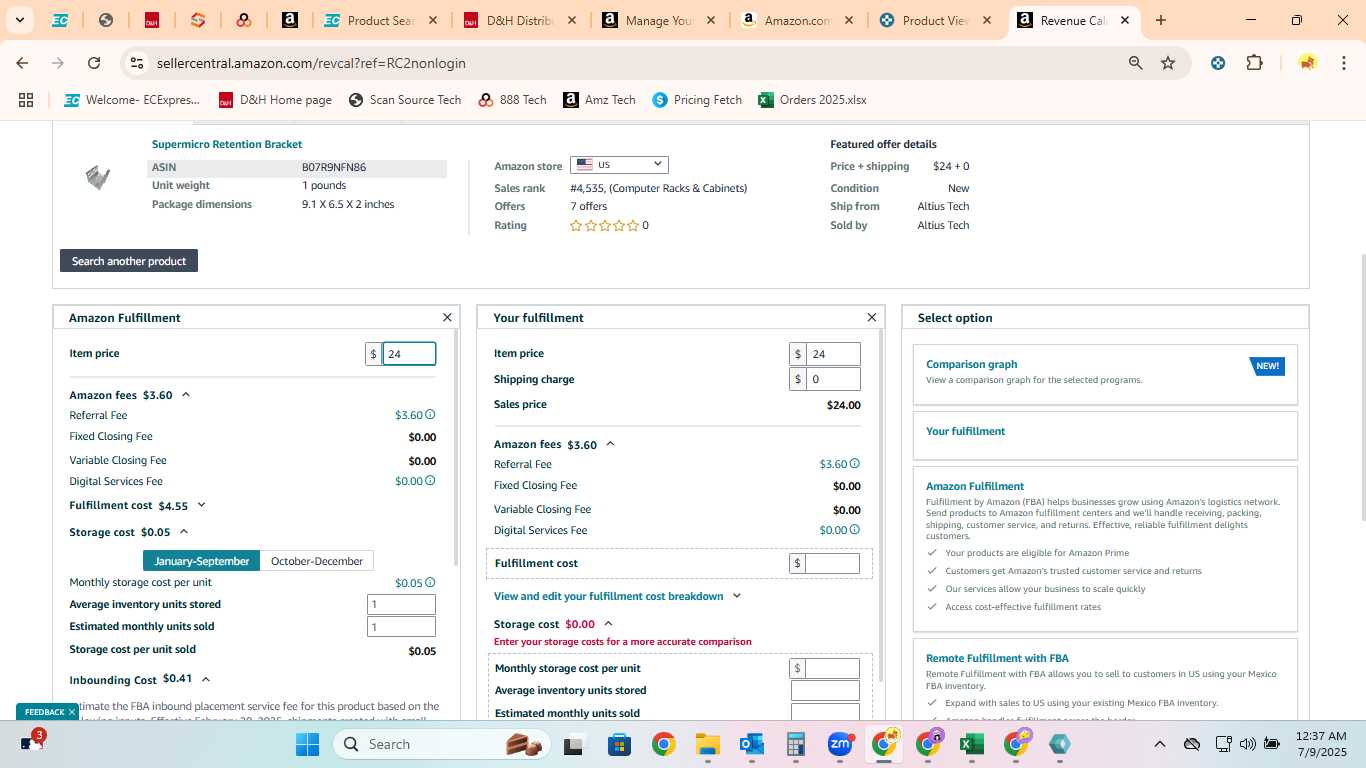The image size is (1366, 768).
Task: View site information icon in address bar
Action: (x=137, y=63)
